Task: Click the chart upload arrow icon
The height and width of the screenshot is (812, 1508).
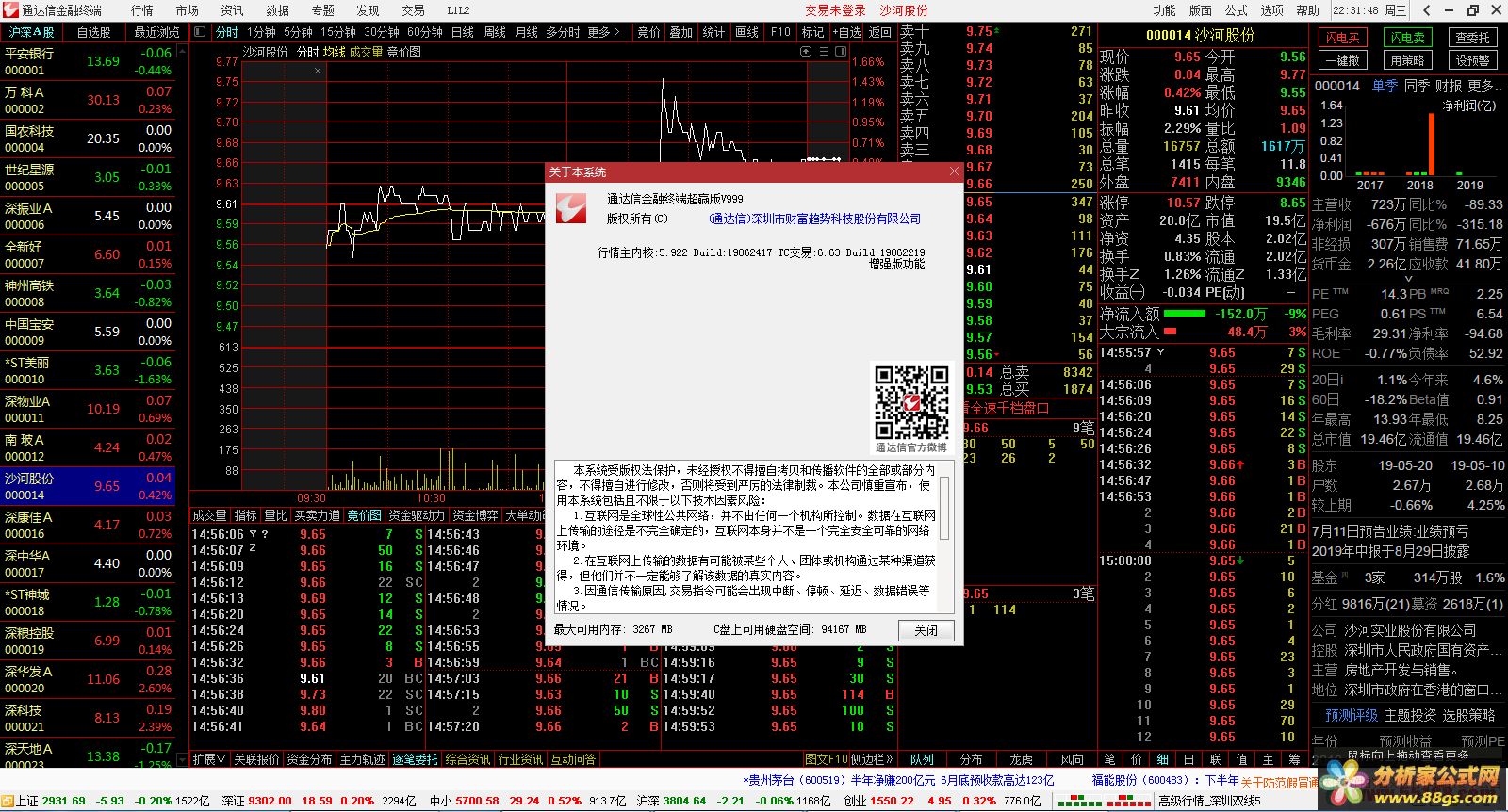Action: (806, 52)
